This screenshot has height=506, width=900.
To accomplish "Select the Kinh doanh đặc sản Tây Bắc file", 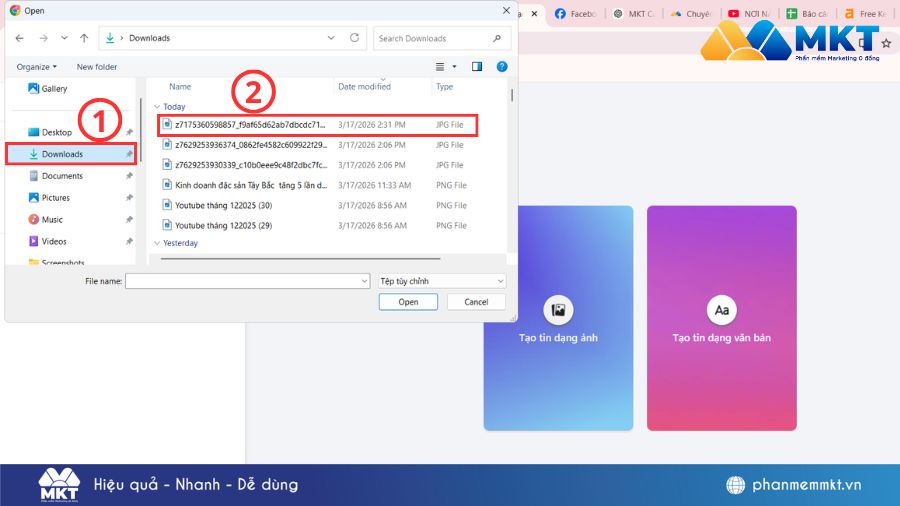I will 317,185.
